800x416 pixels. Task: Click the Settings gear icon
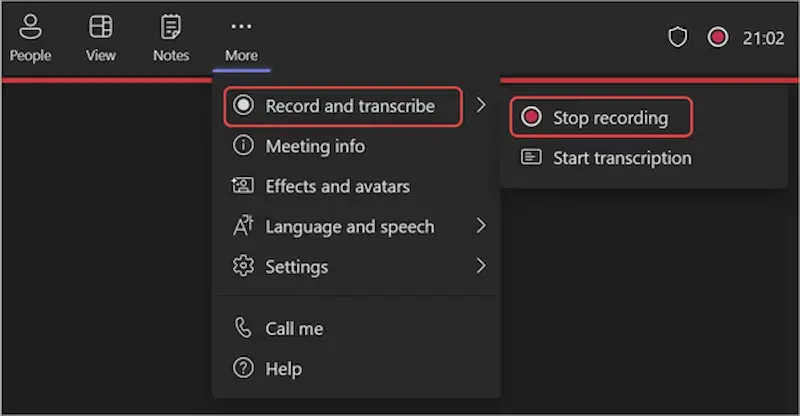tap(243, 266)
